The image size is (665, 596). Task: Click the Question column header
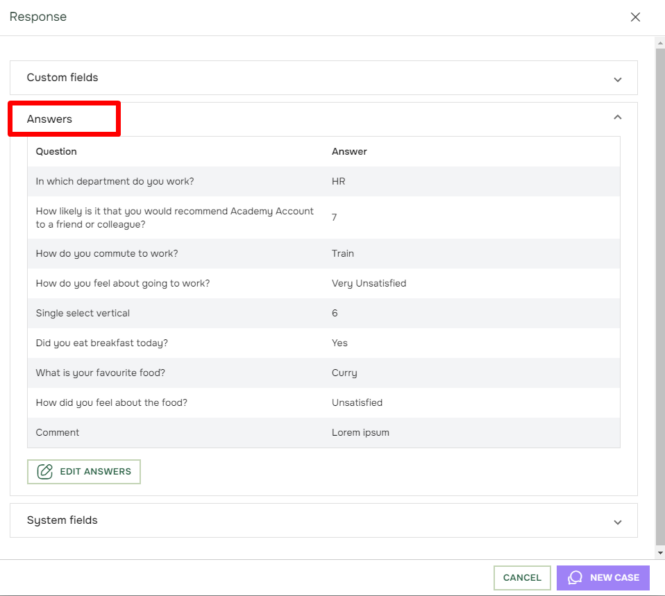click(56, 151)
